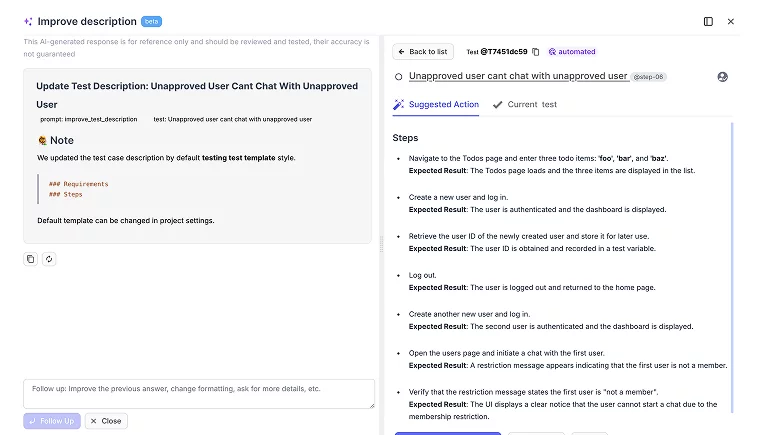Focus the follow-up prompt text field
Image resolution: width=764 pixels, height=435 pixels.
(x=198, y=393)
